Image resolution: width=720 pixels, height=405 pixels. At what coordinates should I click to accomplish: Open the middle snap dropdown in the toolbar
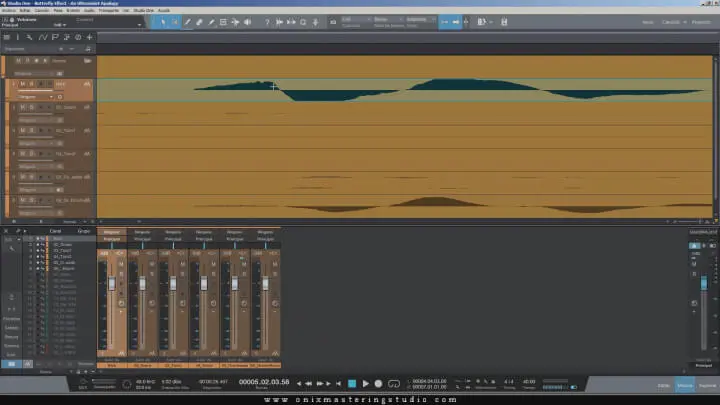388,19
